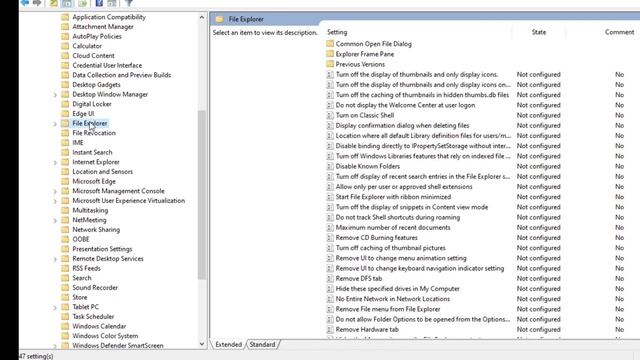Viewport: 640px width, 360px height.
Task: Click the folder icon next to IME
Action: pos(65,142)
